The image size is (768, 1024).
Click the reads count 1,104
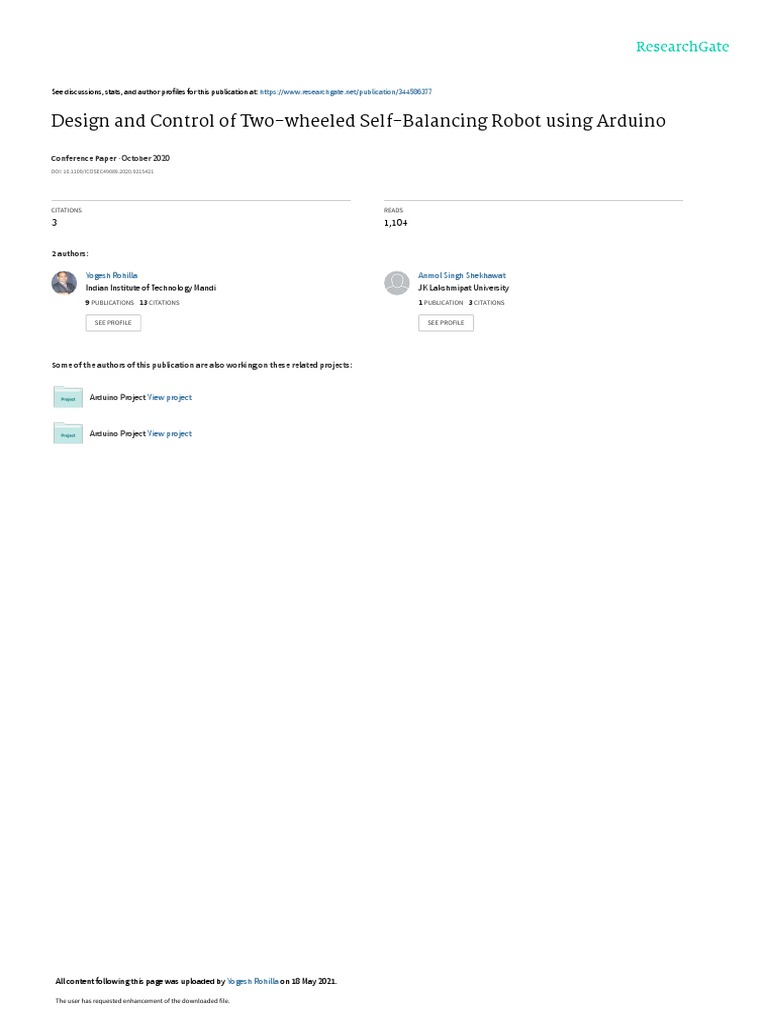[x=396, y=223]
